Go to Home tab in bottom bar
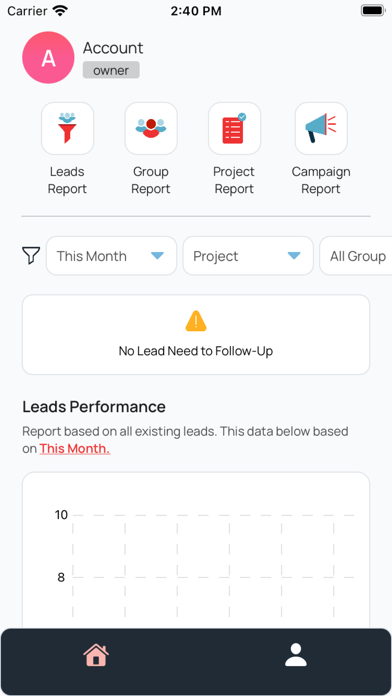392x696 pixels. [96, 655]
